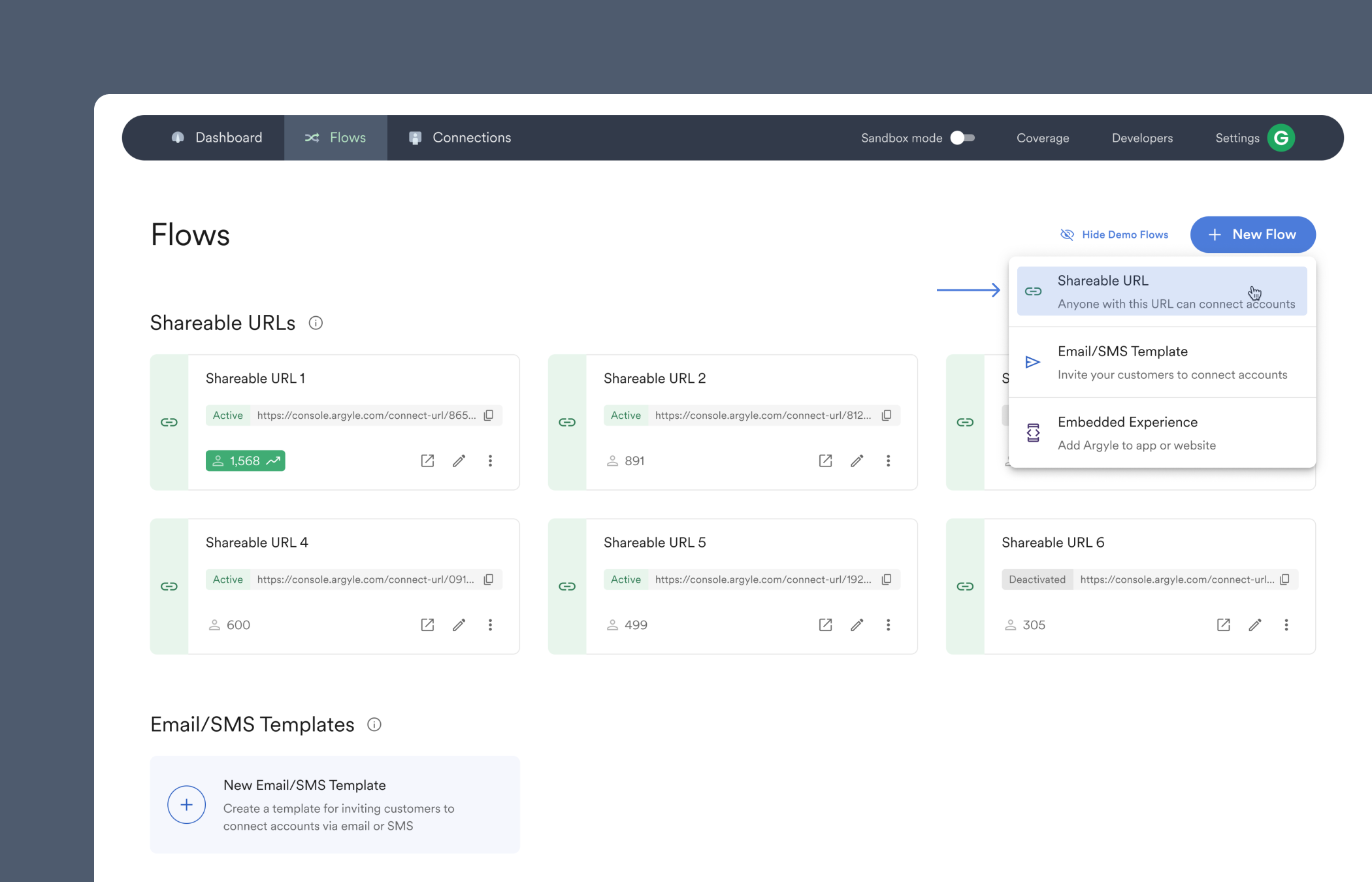Viewport: 1372px width, 882px height.
Task: Open three-dot menu on Shareable URL 6
Action: click(x=1286, y=625)
